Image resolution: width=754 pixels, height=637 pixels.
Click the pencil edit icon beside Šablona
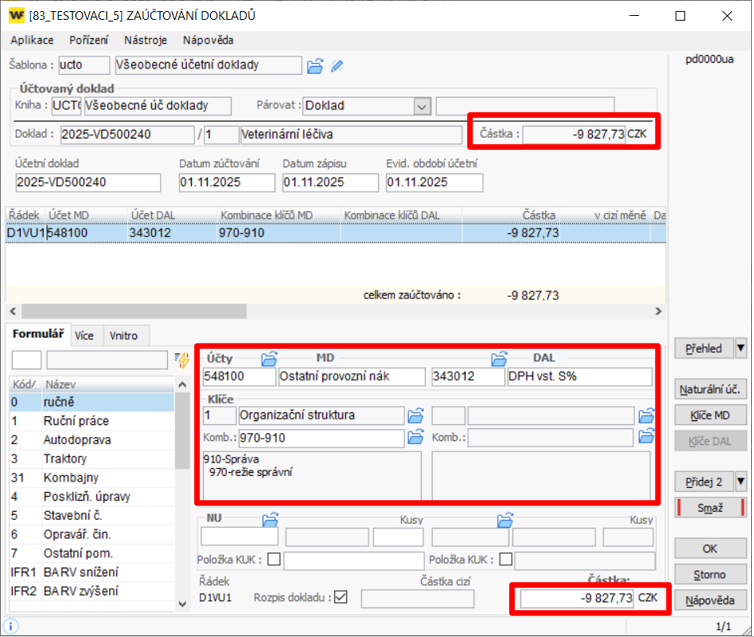point(338,66)
